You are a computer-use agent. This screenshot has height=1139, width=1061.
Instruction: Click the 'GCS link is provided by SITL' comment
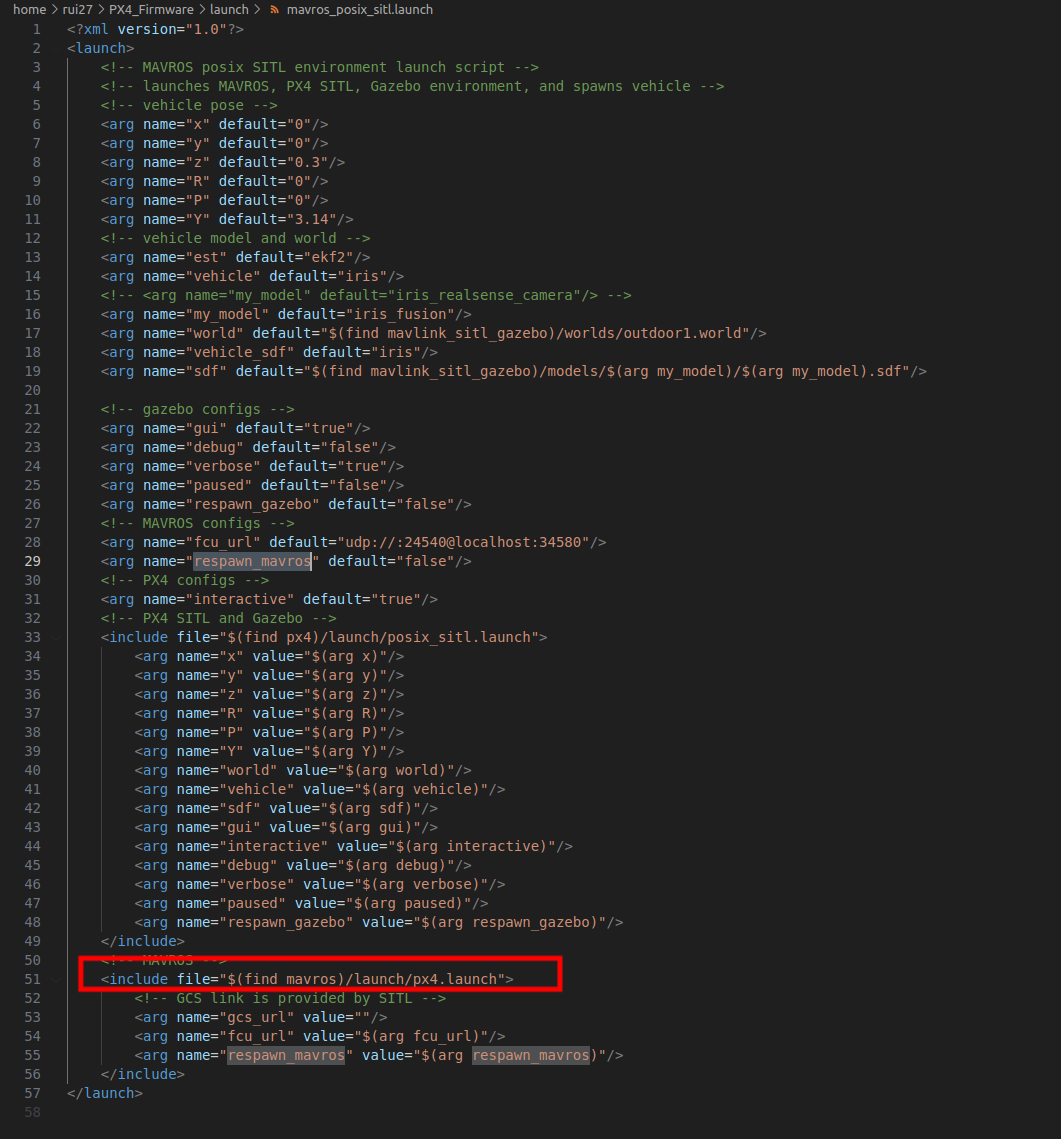tap(290, 998)
